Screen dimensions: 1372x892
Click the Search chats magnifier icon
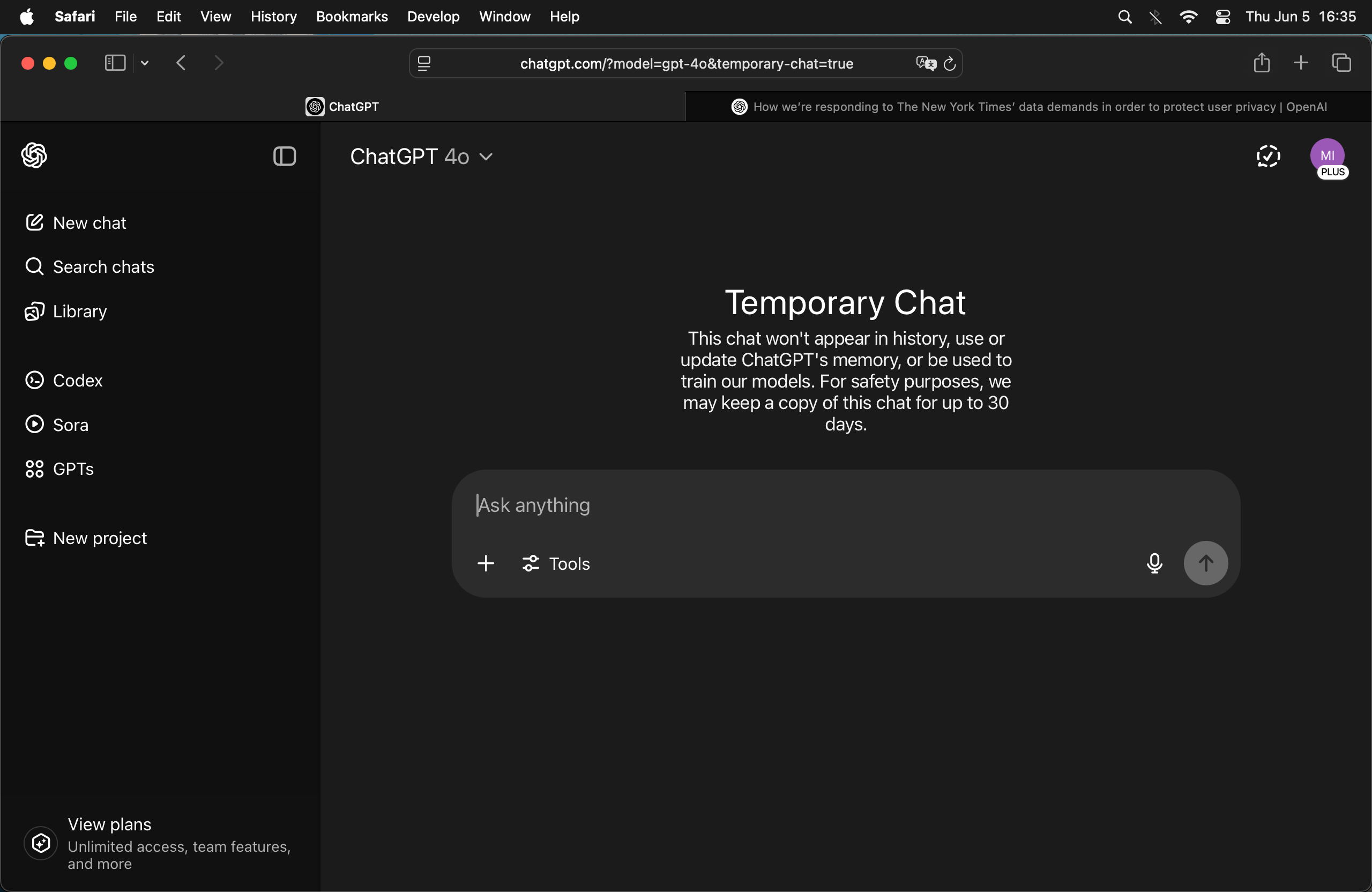34,266
